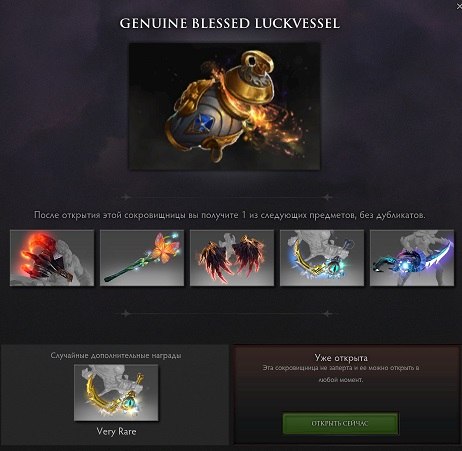This screenshot has height=451, width=462.
Task: Click the left star of the upper divider
Action: (x=126, y=197)
